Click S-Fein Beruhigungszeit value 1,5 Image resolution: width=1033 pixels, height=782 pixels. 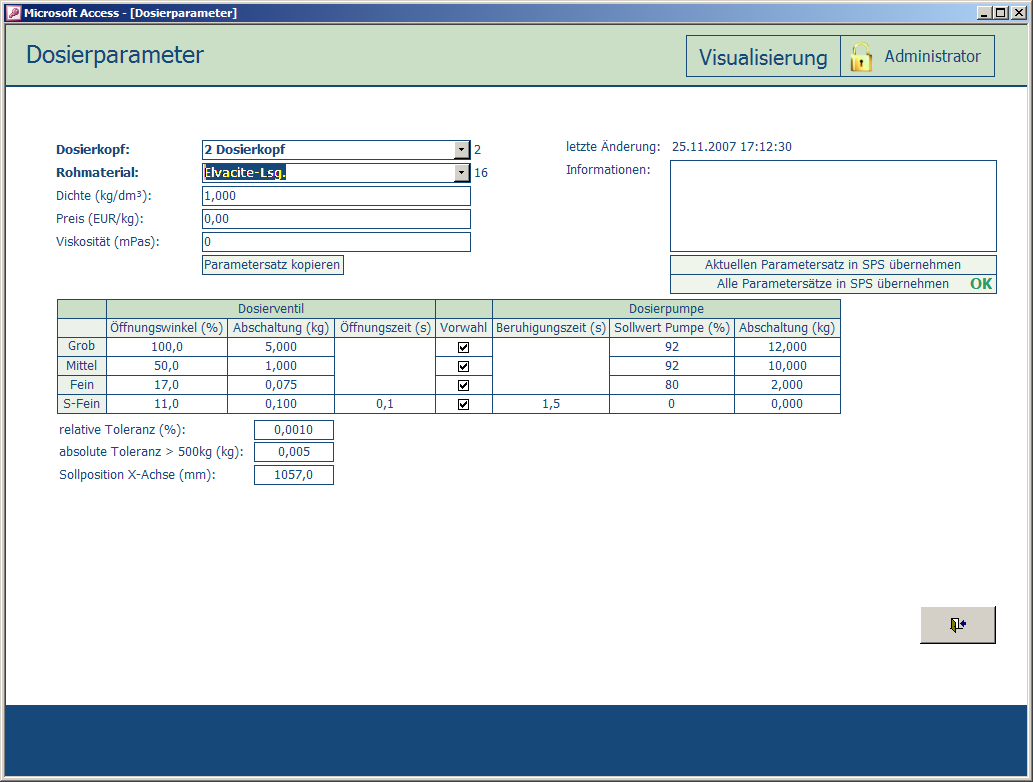551,405
